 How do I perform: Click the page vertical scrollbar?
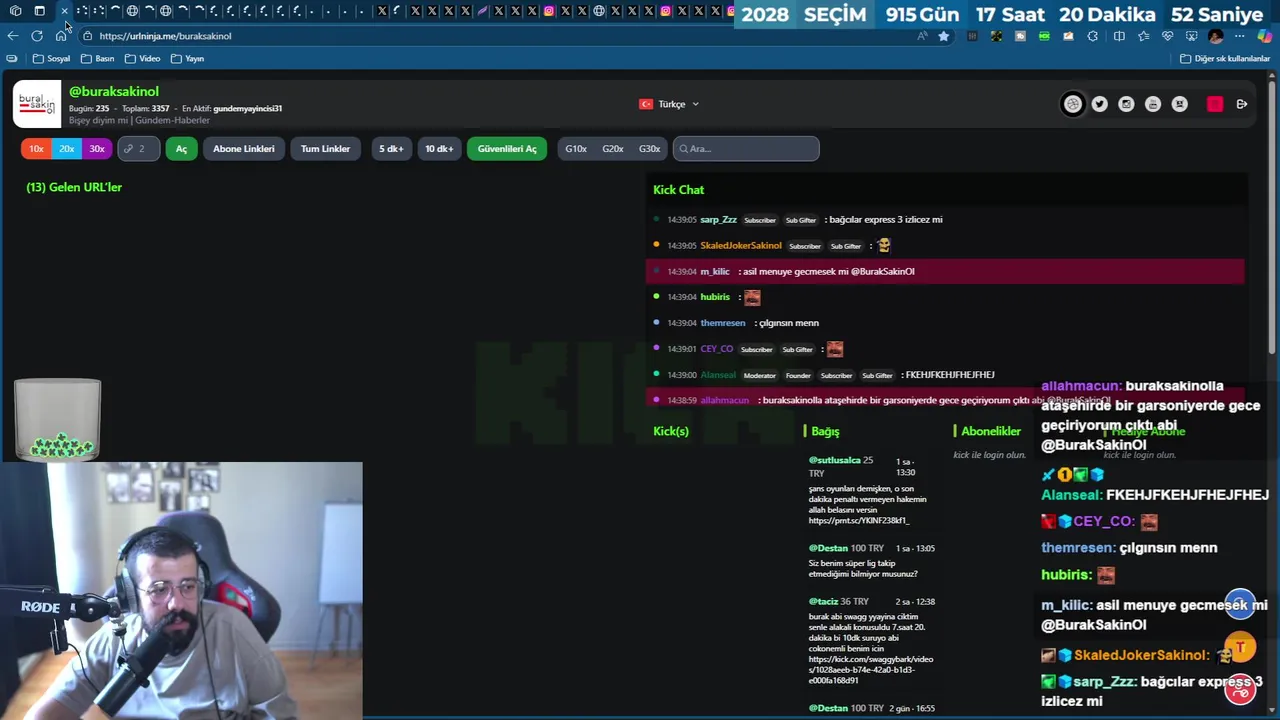[1273, 215]
